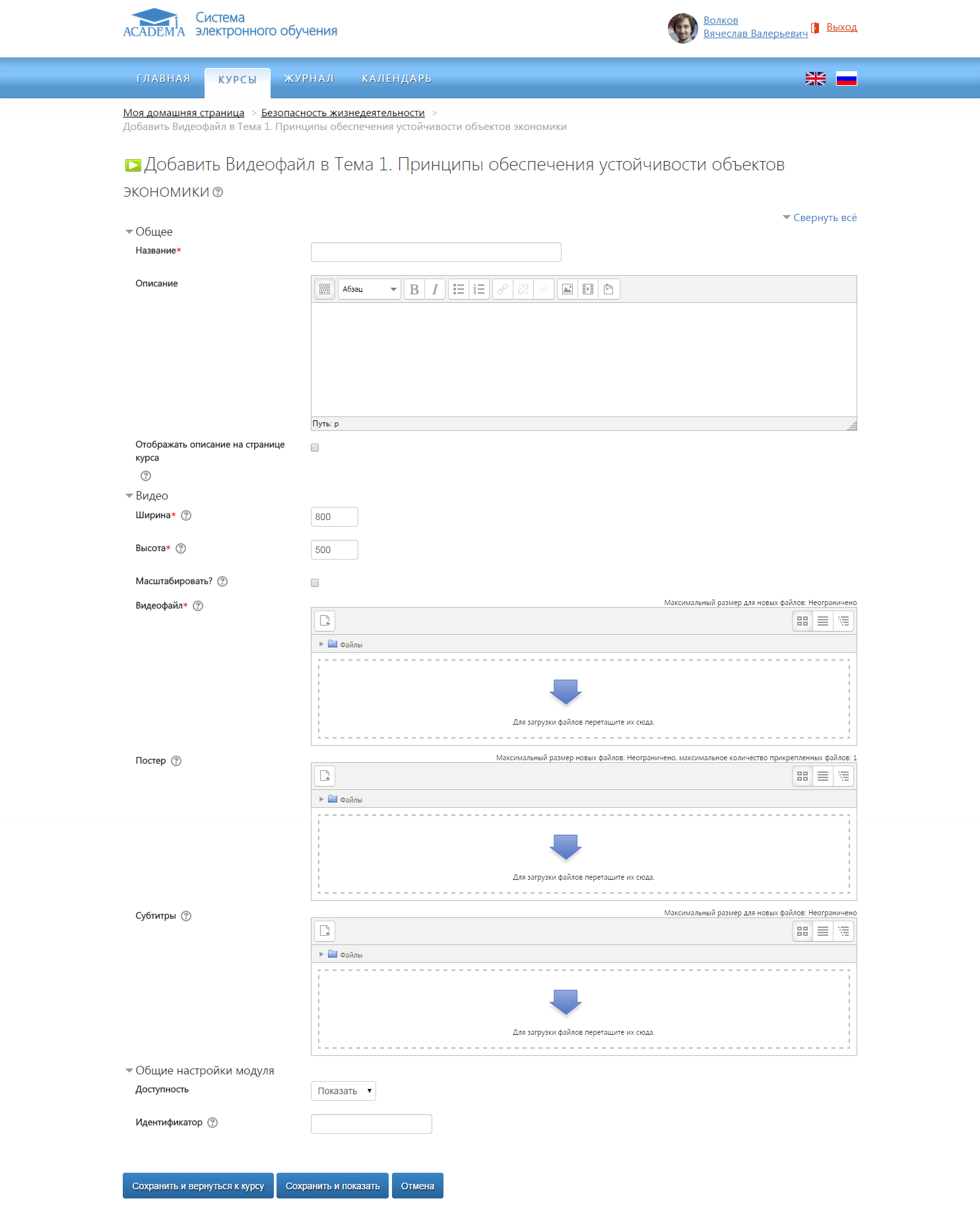Open the Абзац paragraph format dropdown

pyautogui.click(x=369, y=289)
